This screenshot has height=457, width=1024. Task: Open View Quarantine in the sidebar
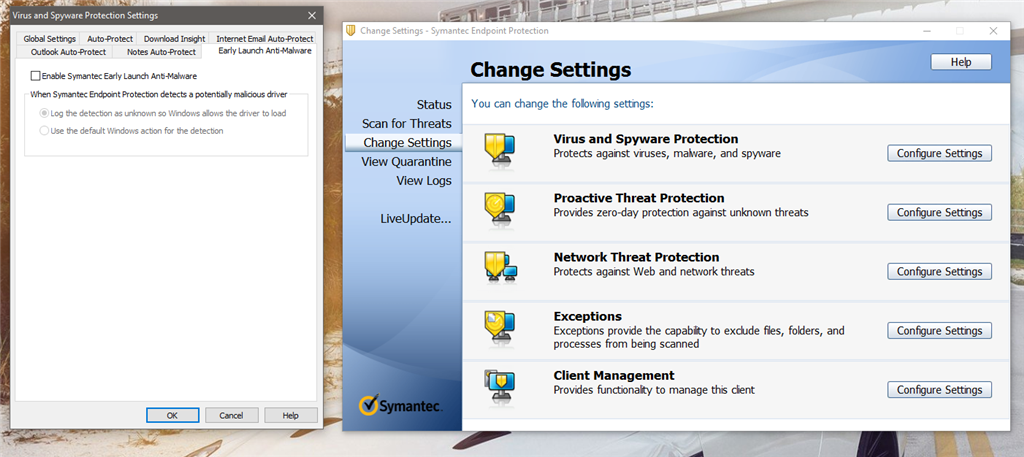(406, 162)
